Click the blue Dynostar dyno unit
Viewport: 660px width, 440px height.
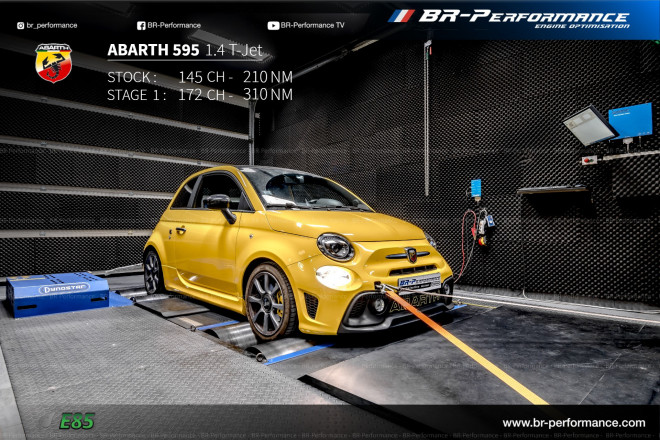(57, 293)
